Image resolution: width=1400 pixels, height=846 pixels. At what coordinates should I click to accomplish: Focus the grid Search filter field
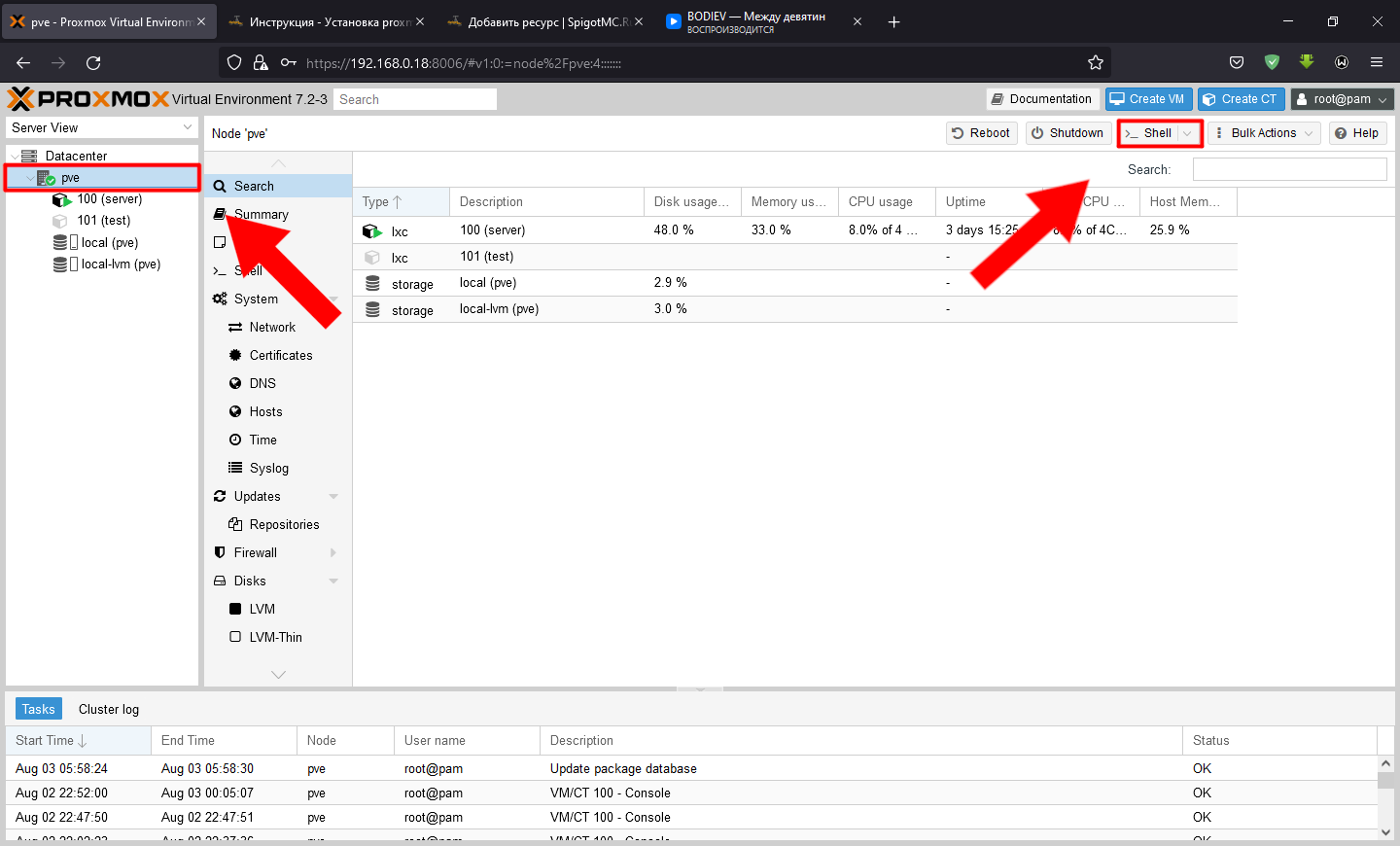point(1289,169)
